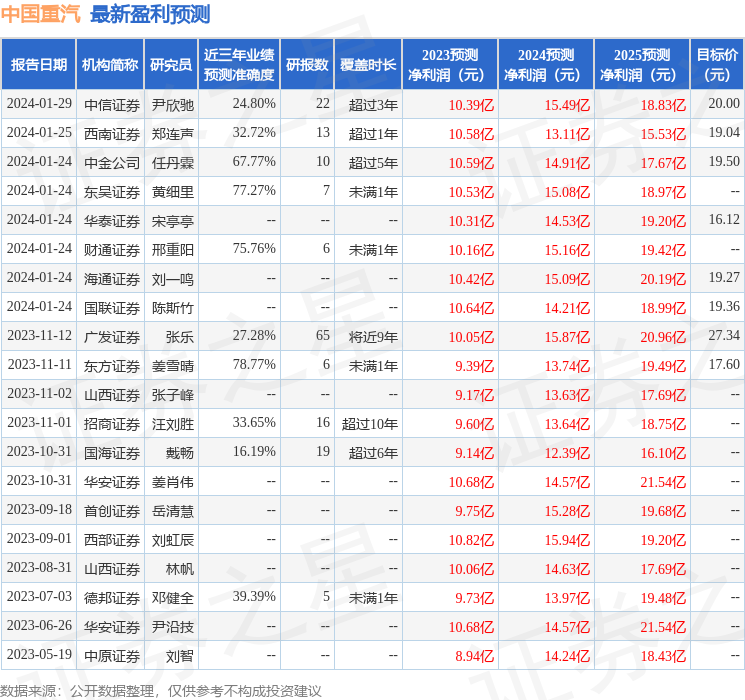Click analyst name 黄细里
Viewport: 745px width, 700px height.
(x=172, y=192)
